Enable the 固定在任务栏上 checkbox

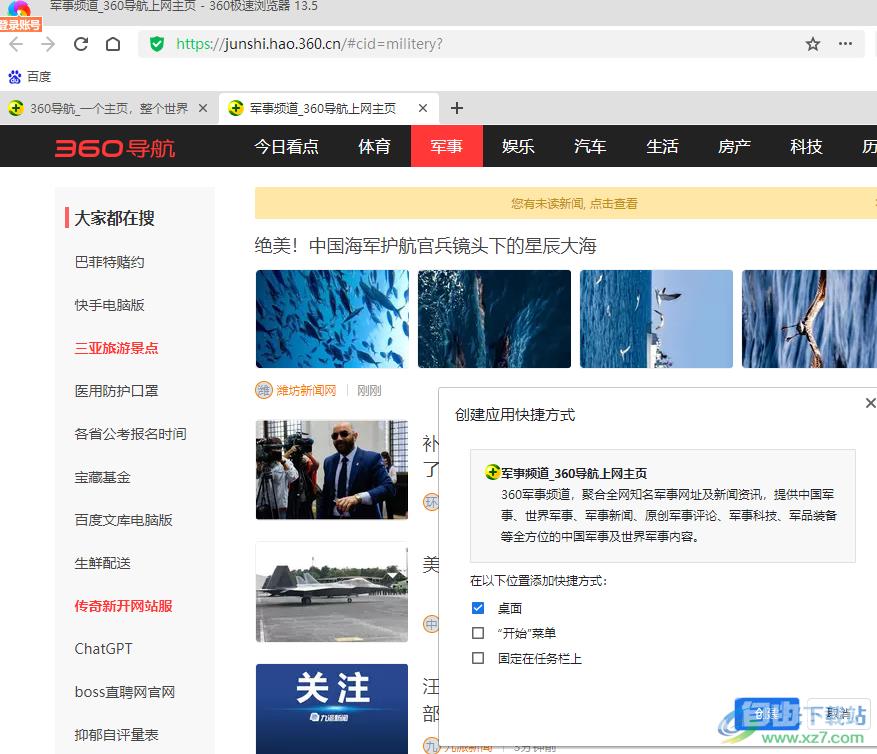478,658
